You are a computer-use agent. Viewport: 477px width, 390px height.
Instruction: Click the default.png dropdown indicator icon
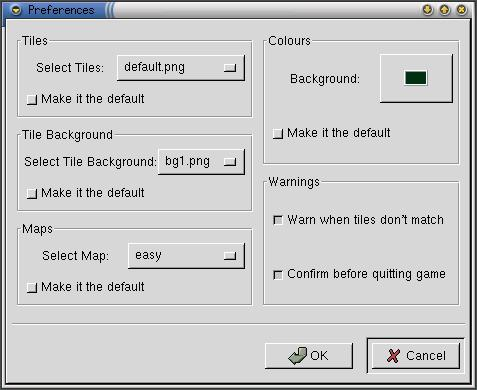pos(230,68)
